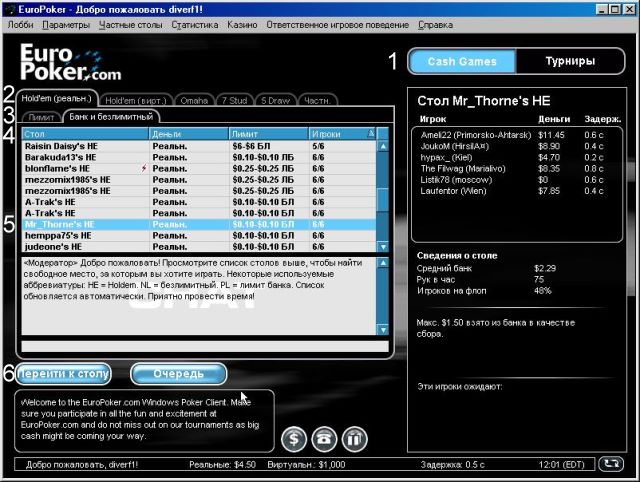The image size is (640, 482).
Task: Click the telephone support icon
Action: click(x=324, y=439)
